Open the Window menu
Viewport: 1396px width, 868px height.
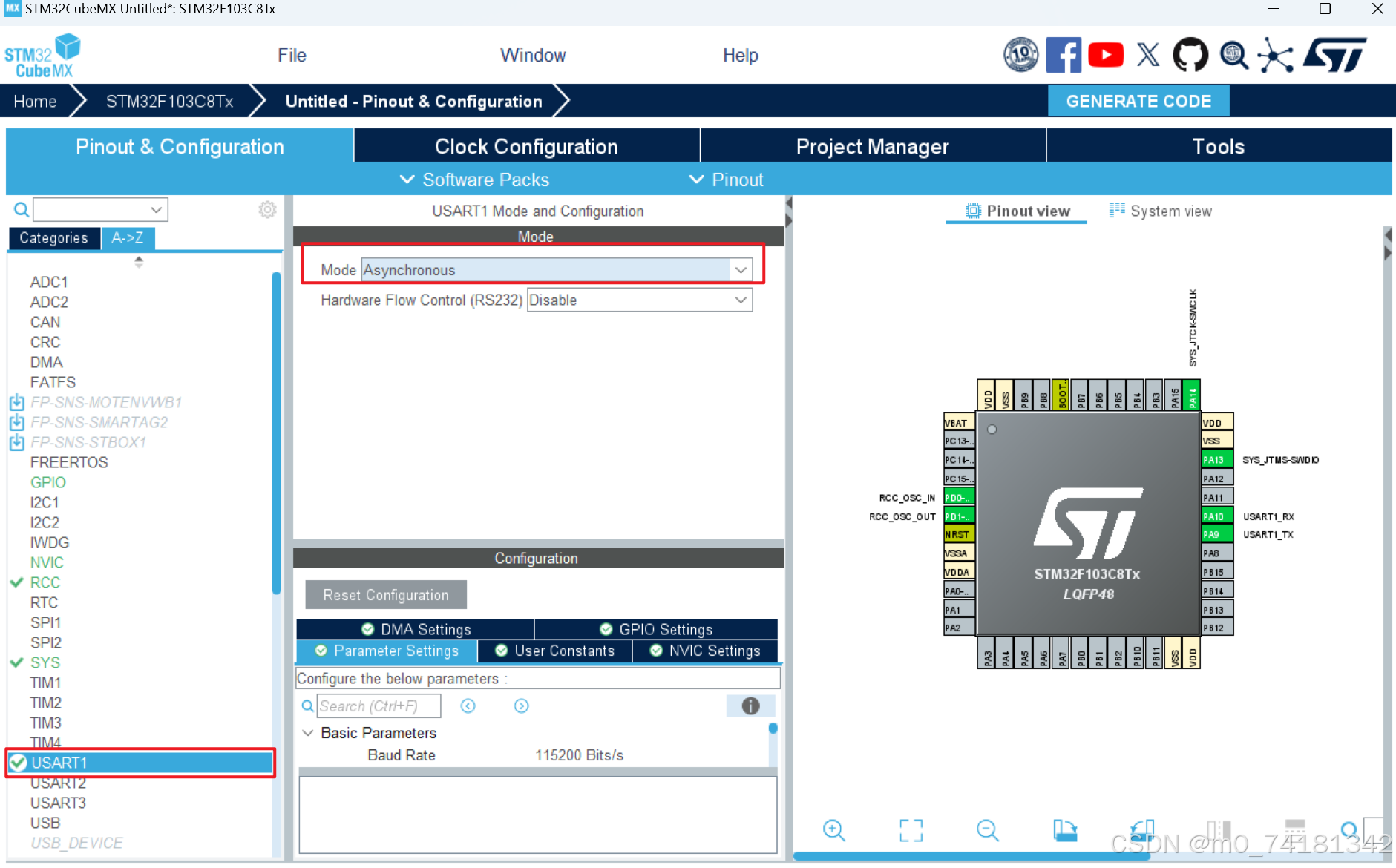pos(533,55)
